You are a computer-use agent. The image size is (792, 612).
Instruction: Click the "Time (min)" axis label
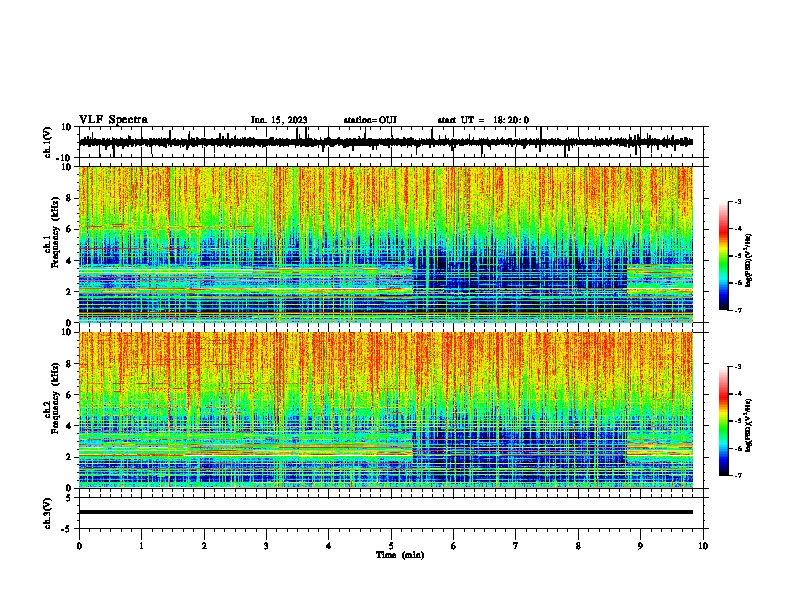[x=400, y=555]
